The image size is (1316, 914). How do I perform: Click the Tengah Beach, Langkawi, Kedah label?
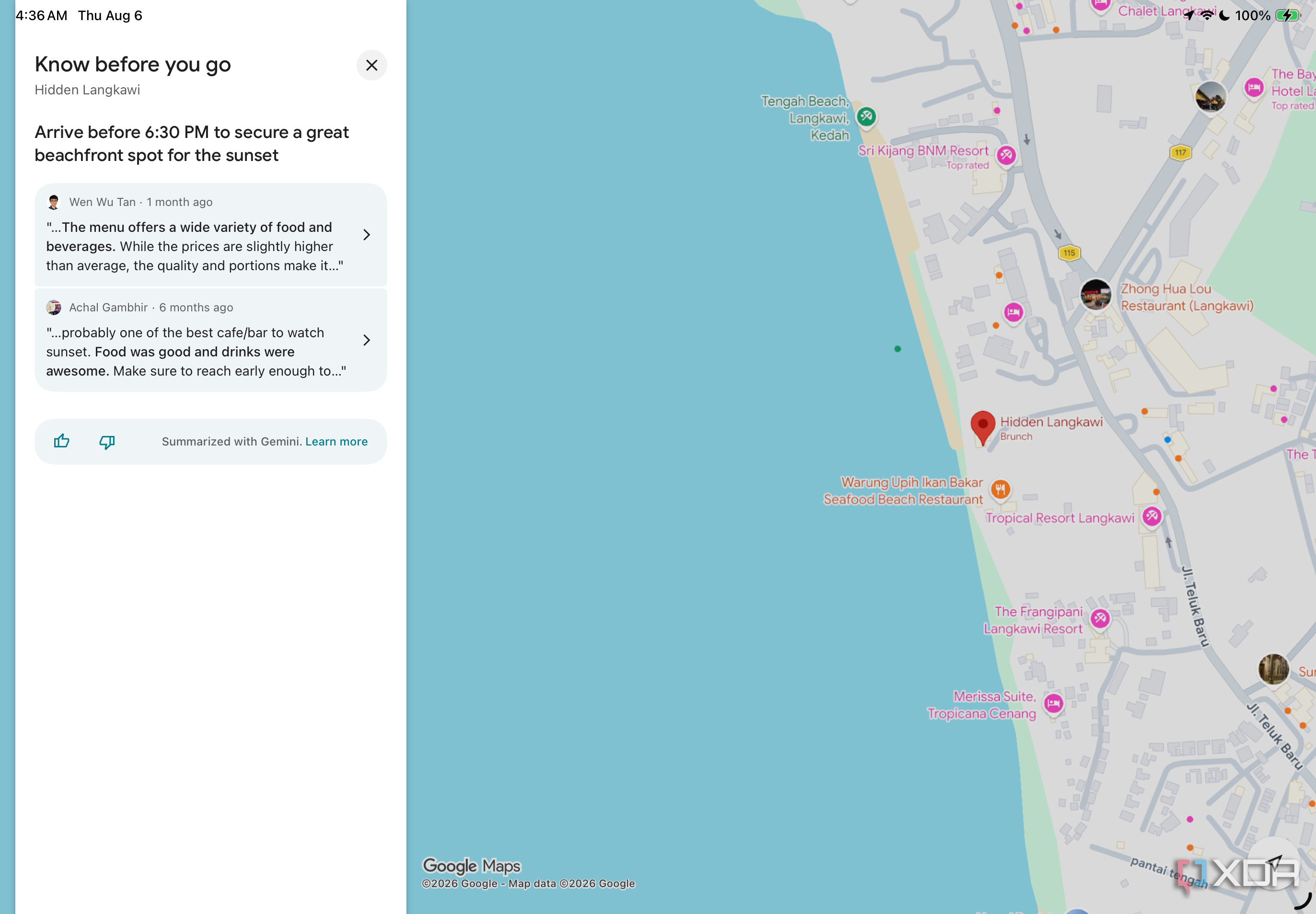tap(805, 118)
